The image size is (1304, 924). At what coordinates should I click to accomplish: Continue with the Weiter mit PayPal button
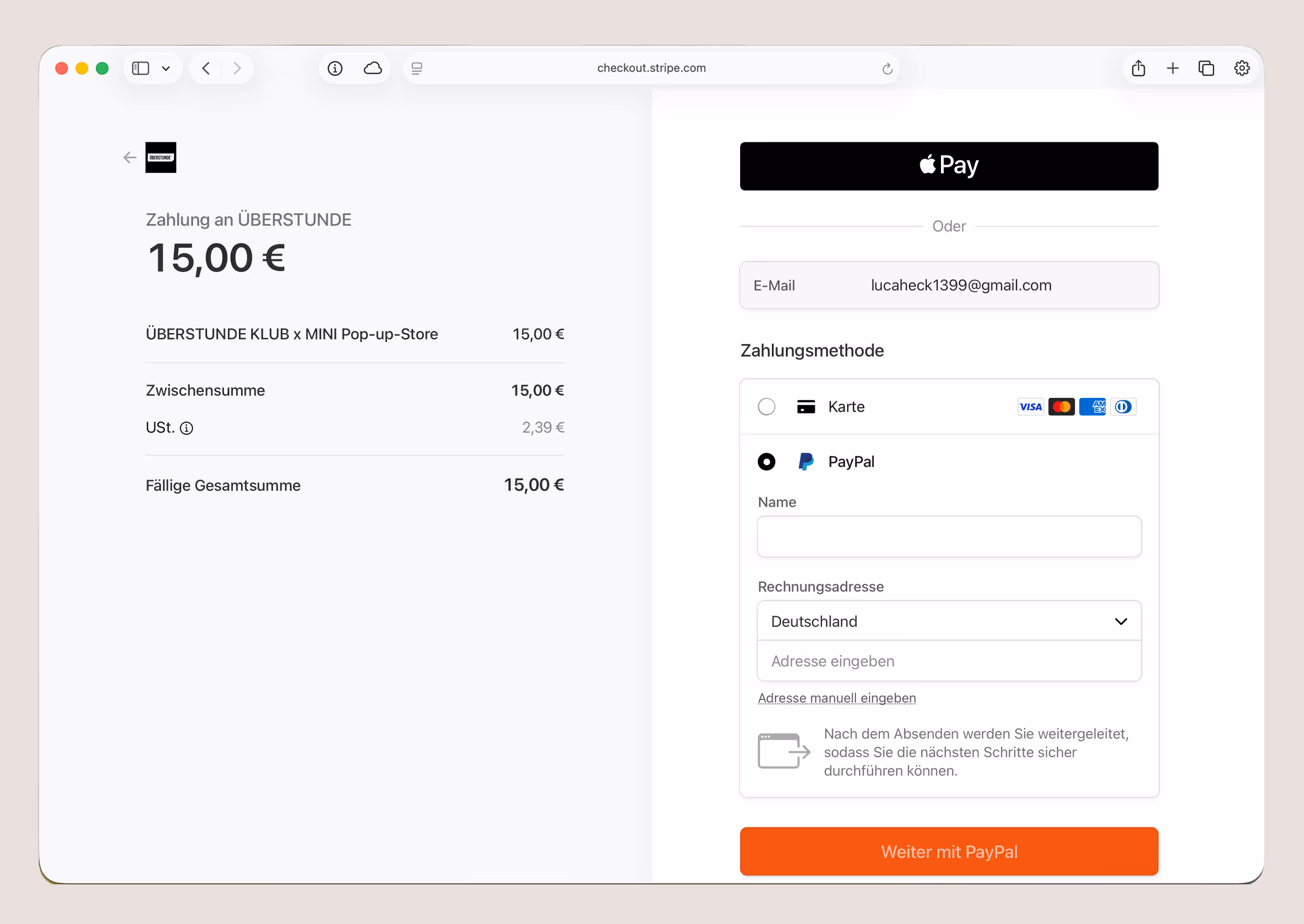(x=949, y=851)
